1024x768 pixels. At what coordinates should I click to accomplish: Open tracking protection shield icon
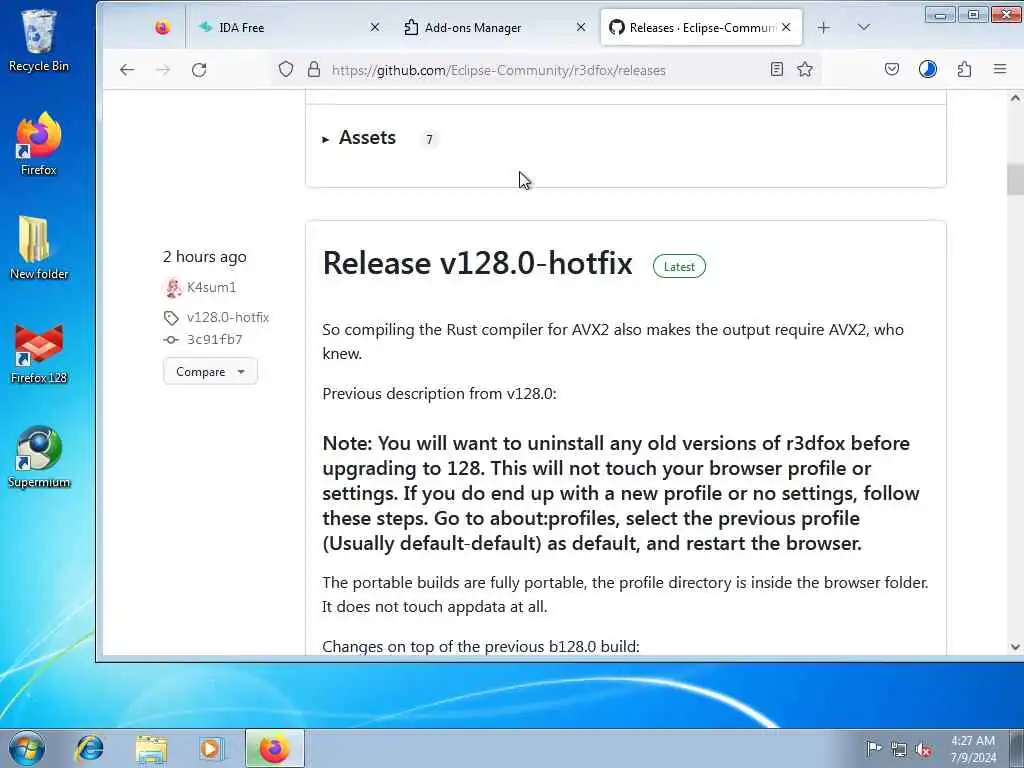(x=285, y=69)
